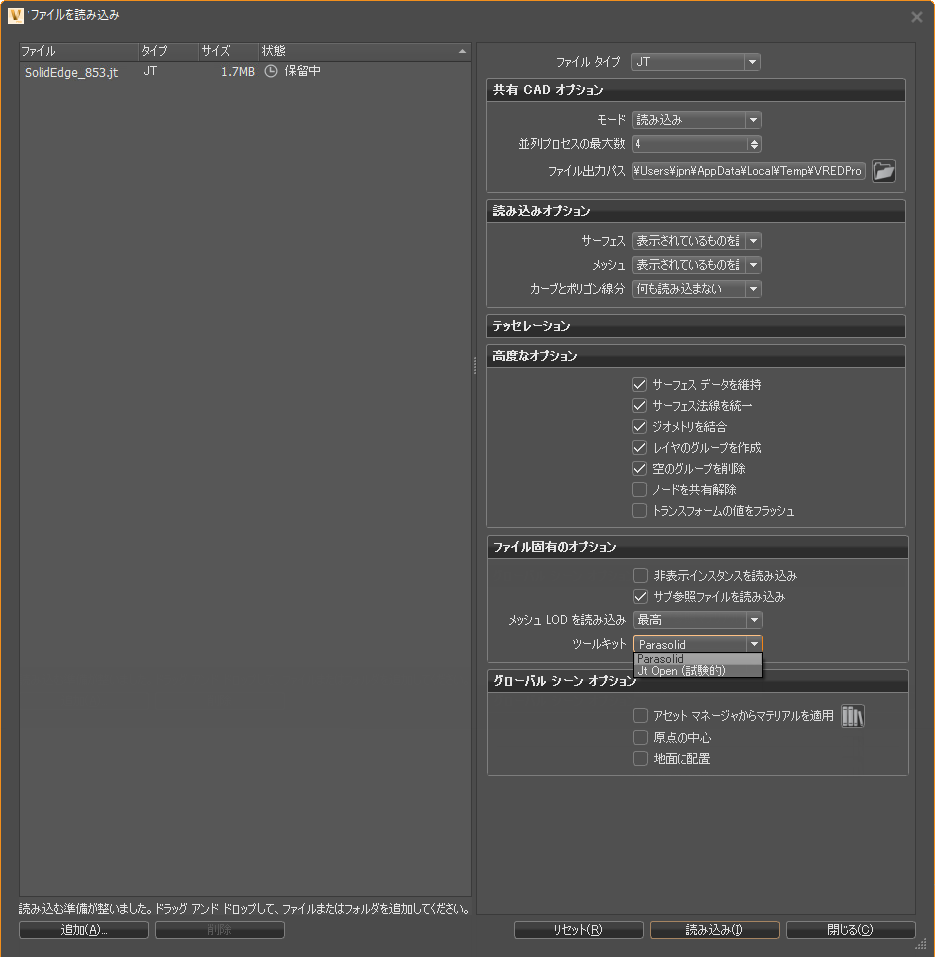Toggle サブ参照ファイルを読み込み checkbox
Screen dimensions: 935x957
click(x=640, y=596)
